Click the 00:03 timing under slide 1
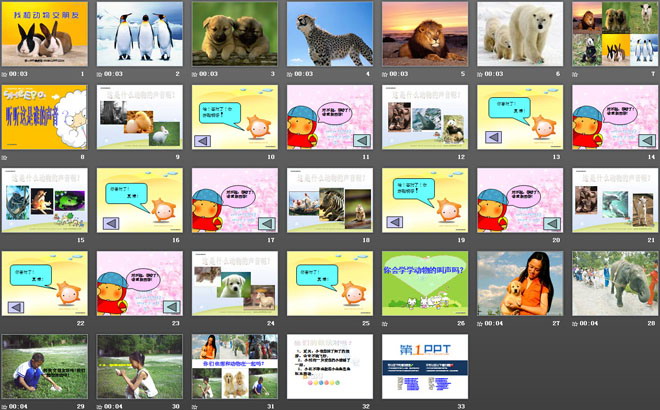The image size is (660, 410). coord(18,74)
